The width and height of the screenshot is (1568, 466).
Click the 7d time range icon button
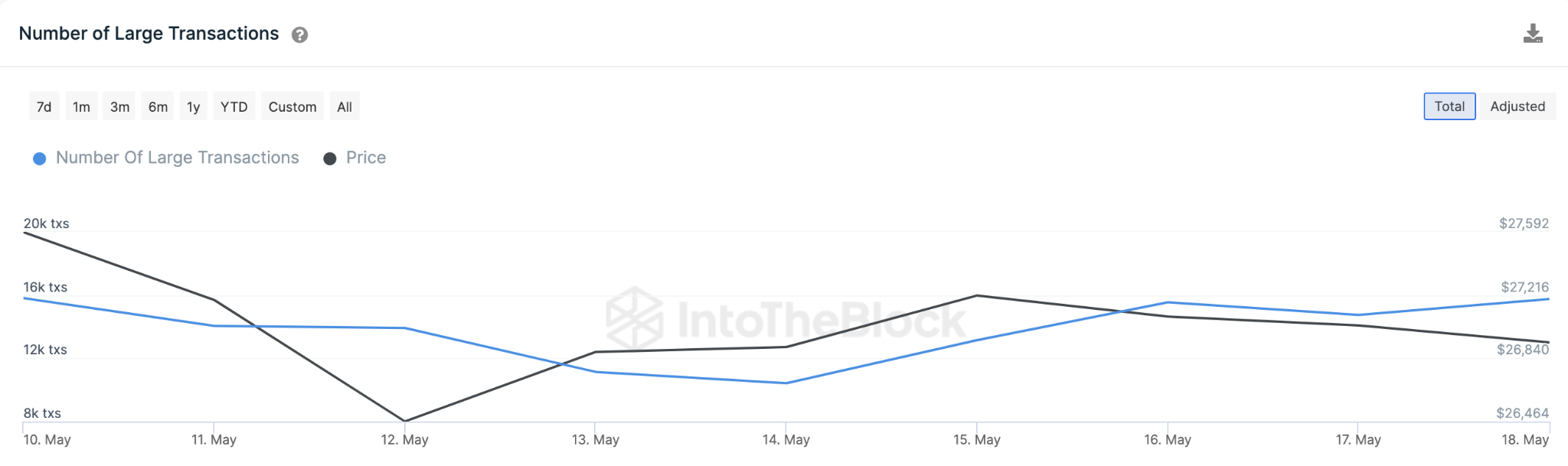coord(42,106)
